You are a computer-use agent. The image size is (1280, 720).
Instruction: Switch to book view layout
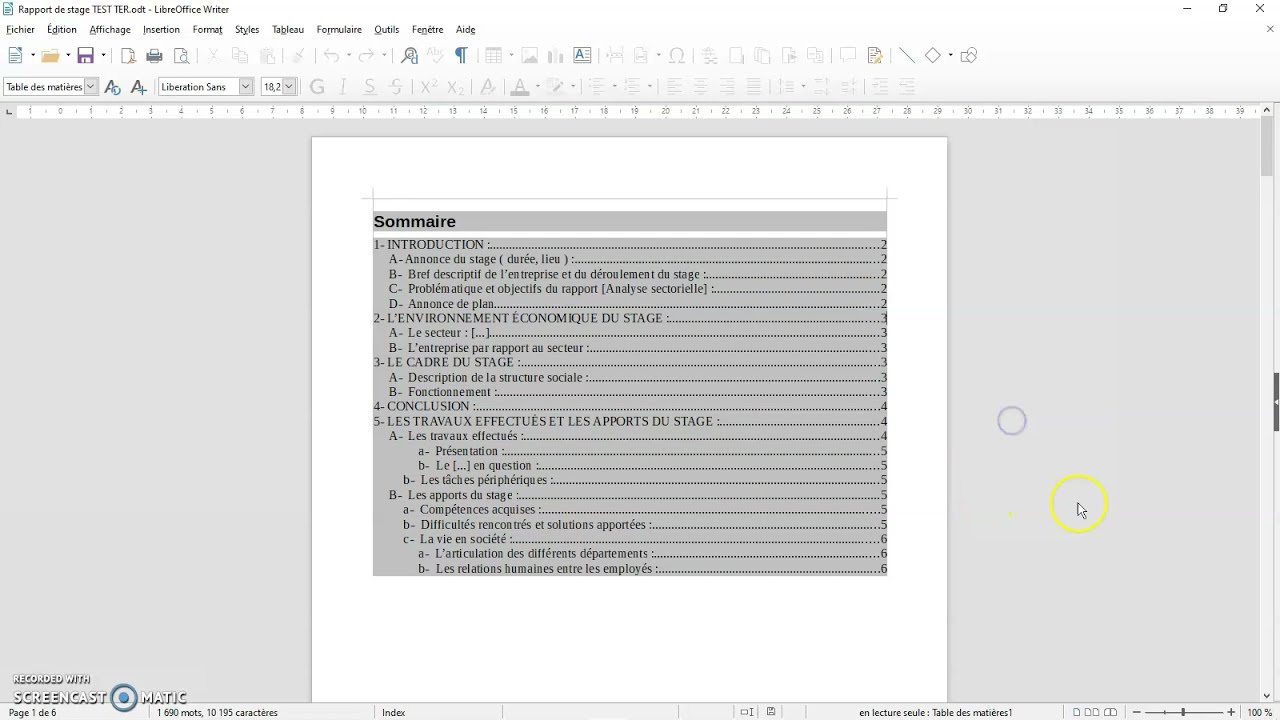point(1110,712)
